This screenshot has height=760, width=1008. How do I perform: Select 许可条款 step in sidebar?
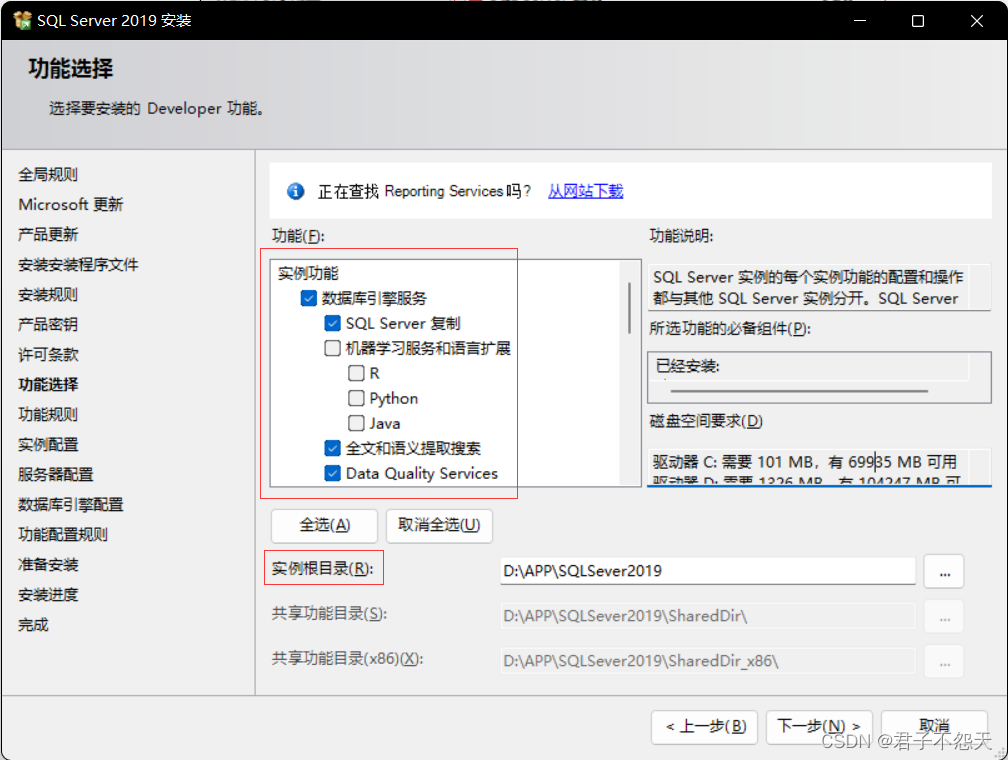click(48, 354)
